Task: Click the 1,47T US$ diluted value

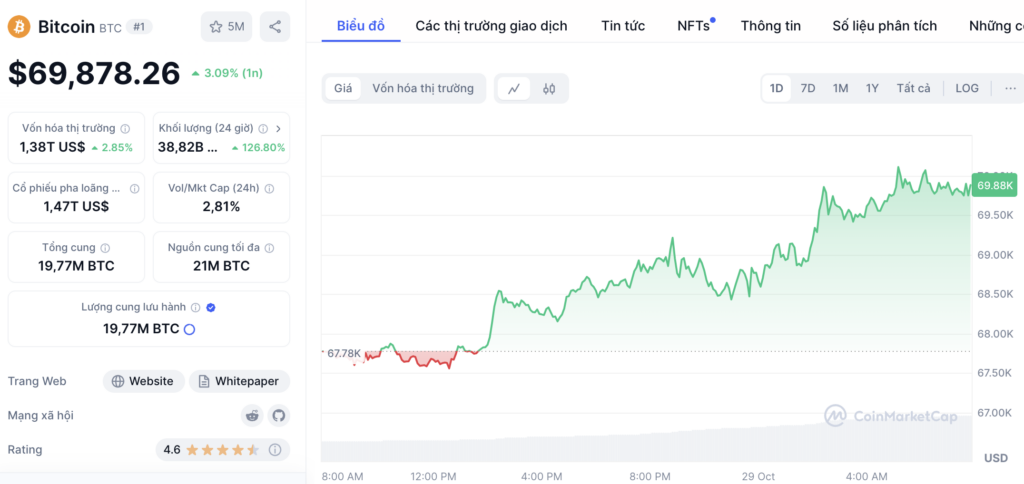Action: [x=76, y=207]
